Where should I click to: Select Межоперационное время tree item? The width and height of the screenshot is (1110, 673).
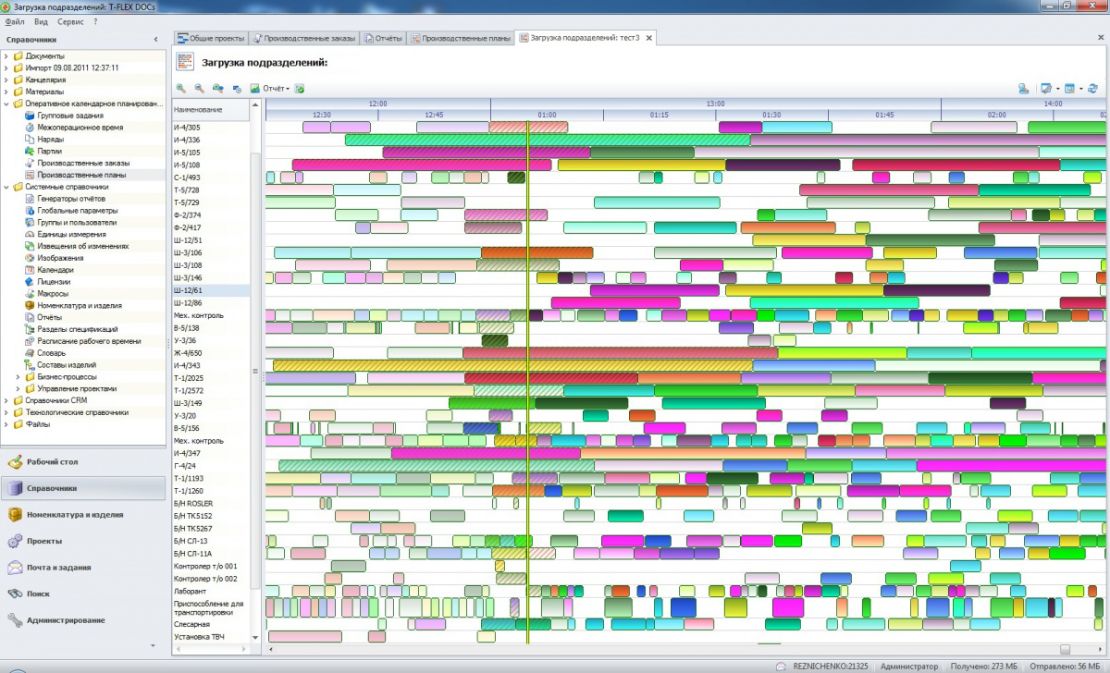click(x=80, y=127)
